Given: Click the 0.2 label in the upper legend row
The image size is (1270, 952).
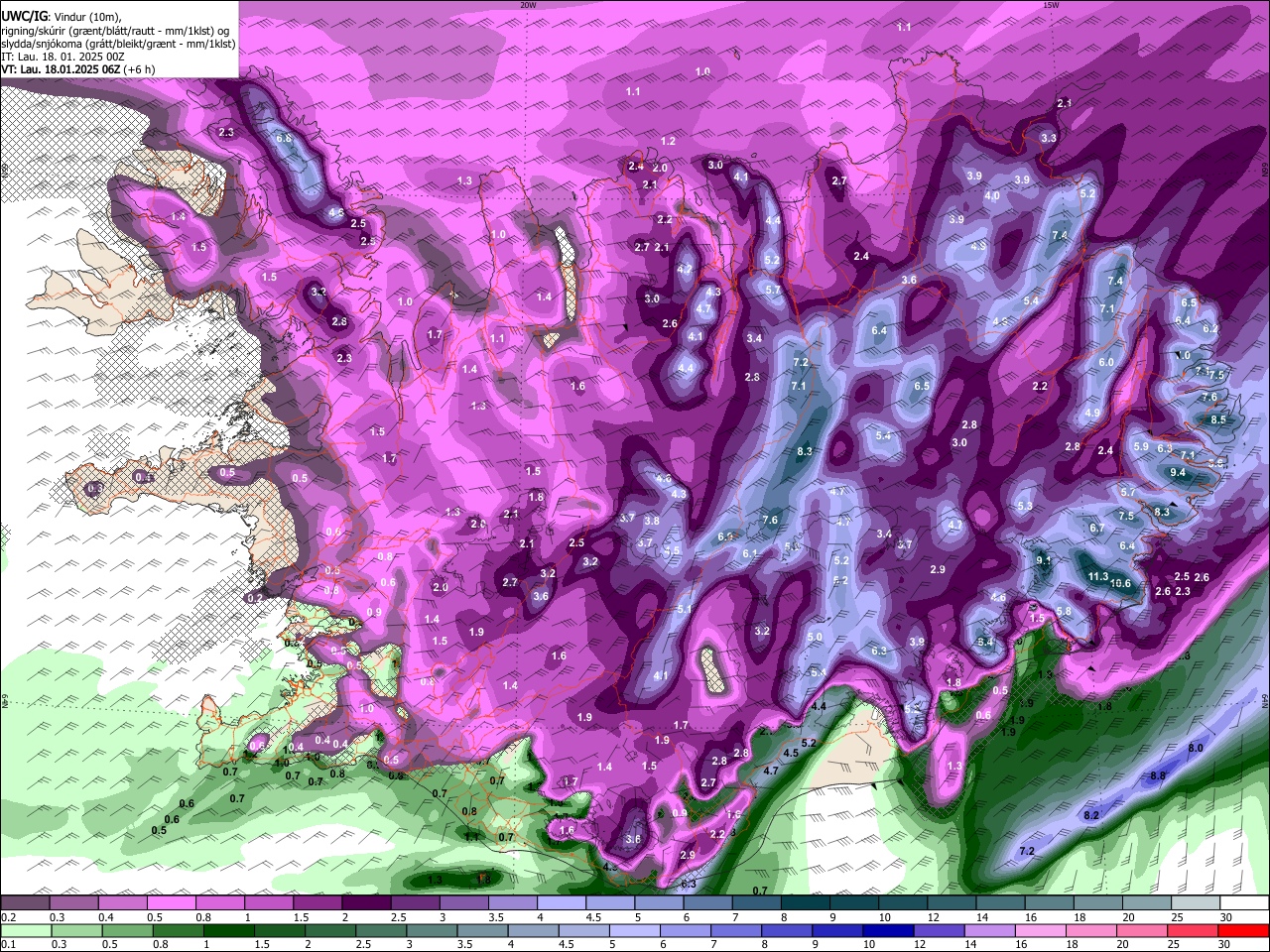Looking at the screenshot, I should pos(7,917).
